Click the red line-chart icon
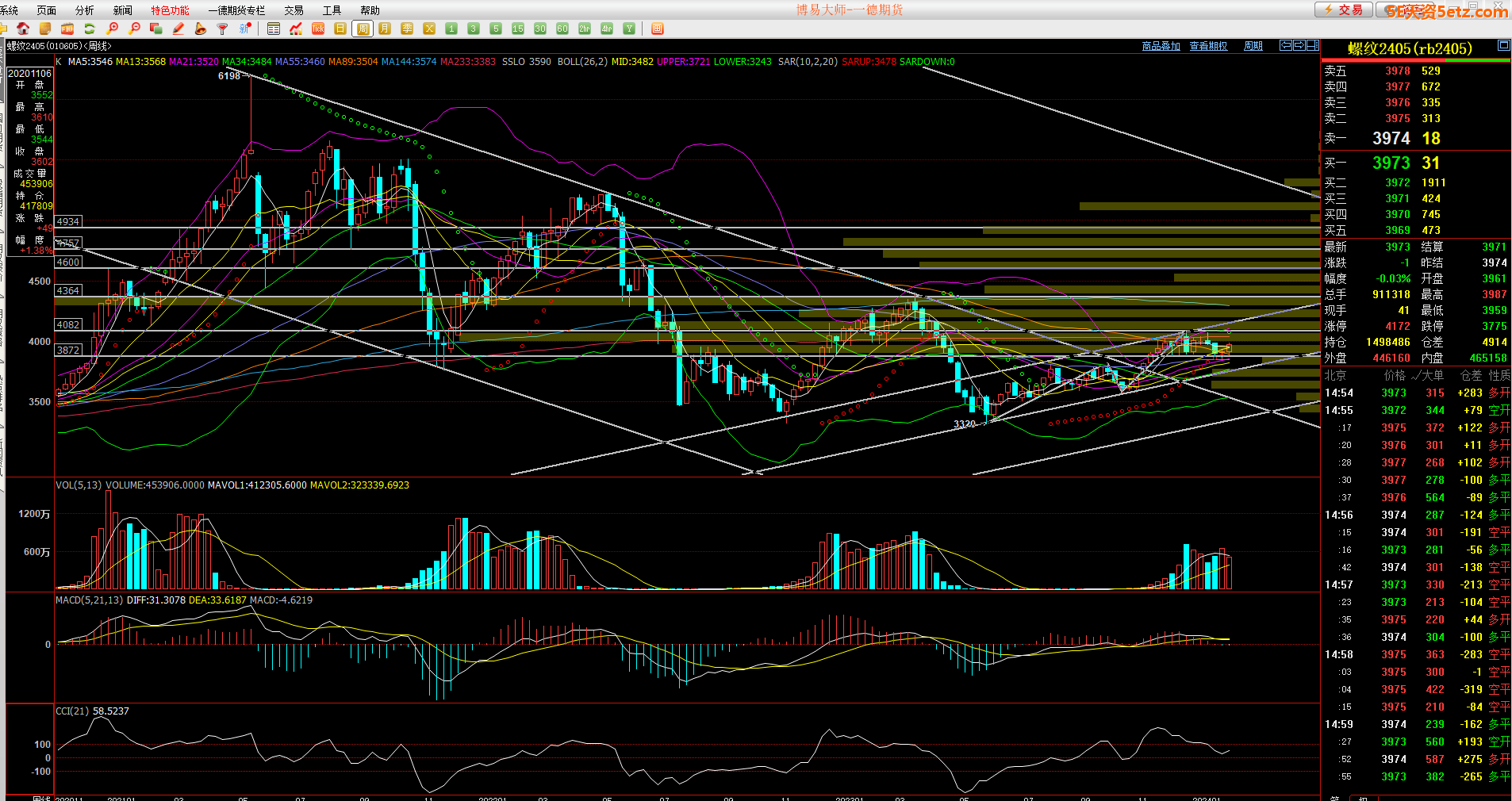 point(296,29)
